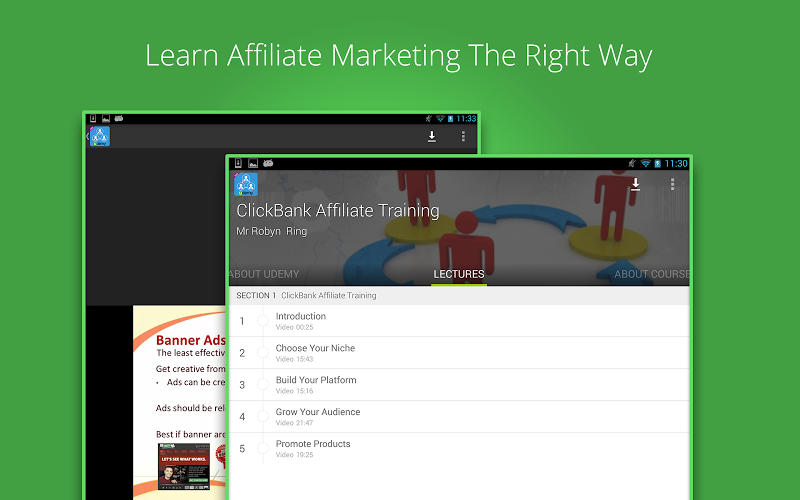Tap Video 21:47 duration label
The image size is (800, 500).
pyautogui.click(x=294, y=423)
